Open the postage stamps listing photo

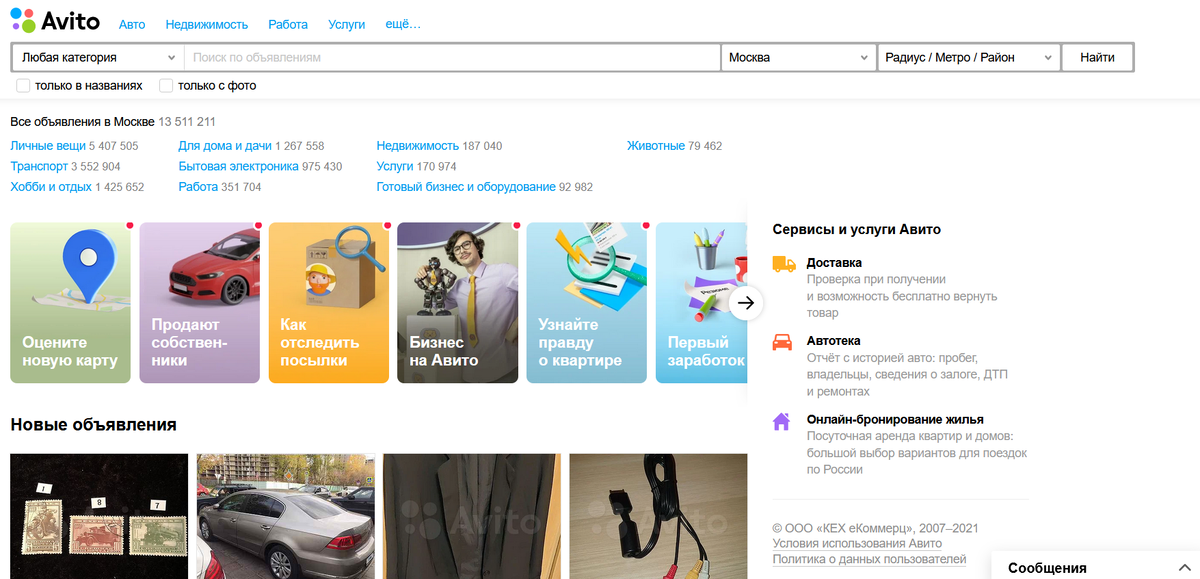99,516
